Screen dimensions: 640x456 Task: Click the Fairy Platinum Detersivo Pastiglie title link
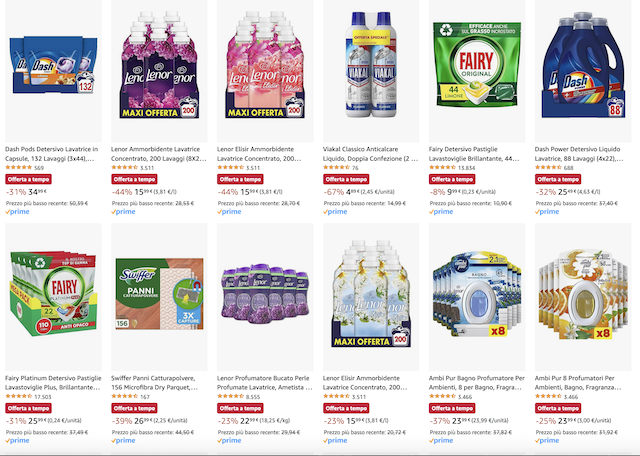point(53,383)
